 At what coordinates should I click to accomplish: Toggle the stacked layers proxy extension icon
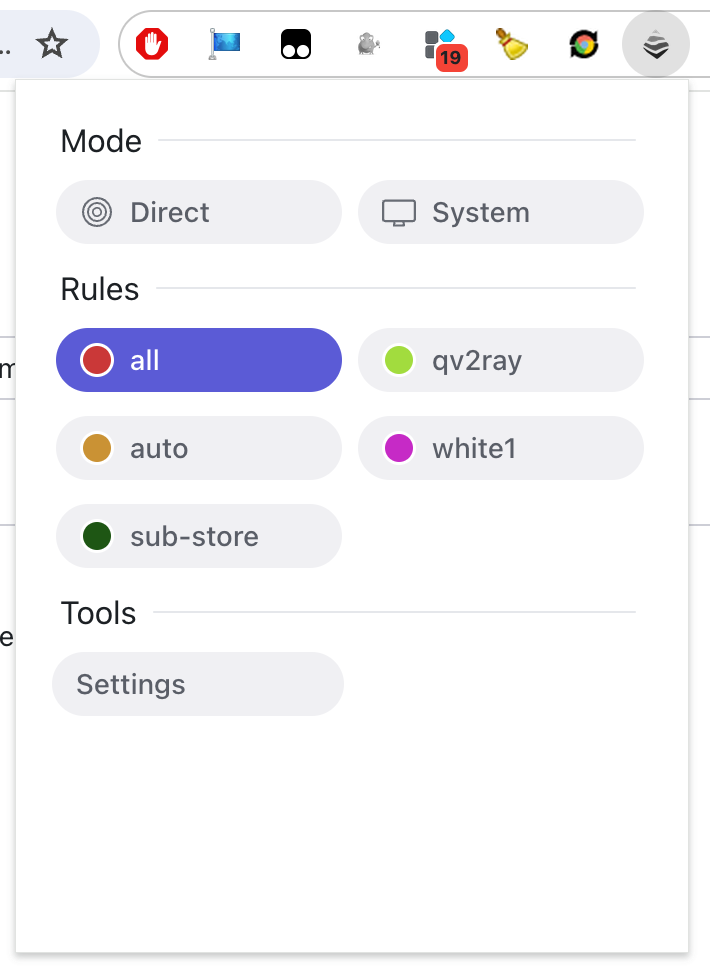click(x=655, y=44)
